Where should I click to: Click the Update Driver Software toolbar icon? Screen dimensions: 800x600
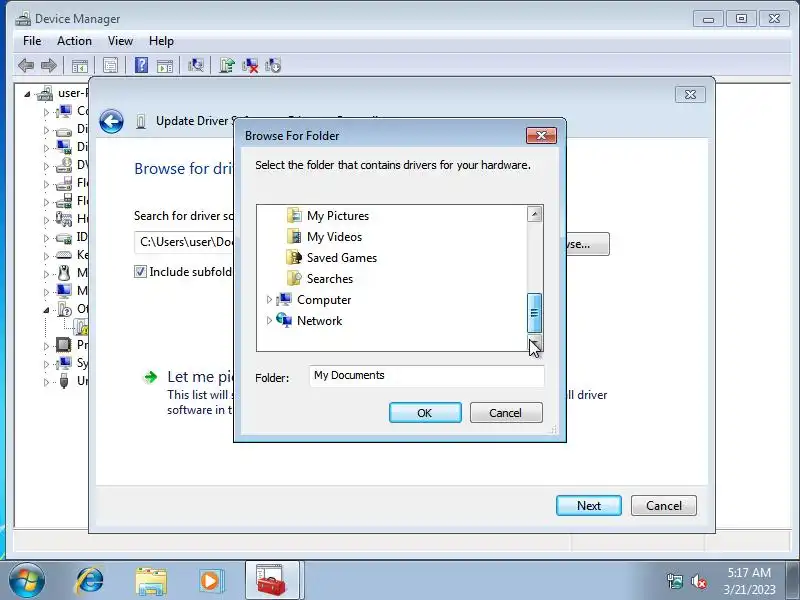pyautogui.click(x=227, y=65)
